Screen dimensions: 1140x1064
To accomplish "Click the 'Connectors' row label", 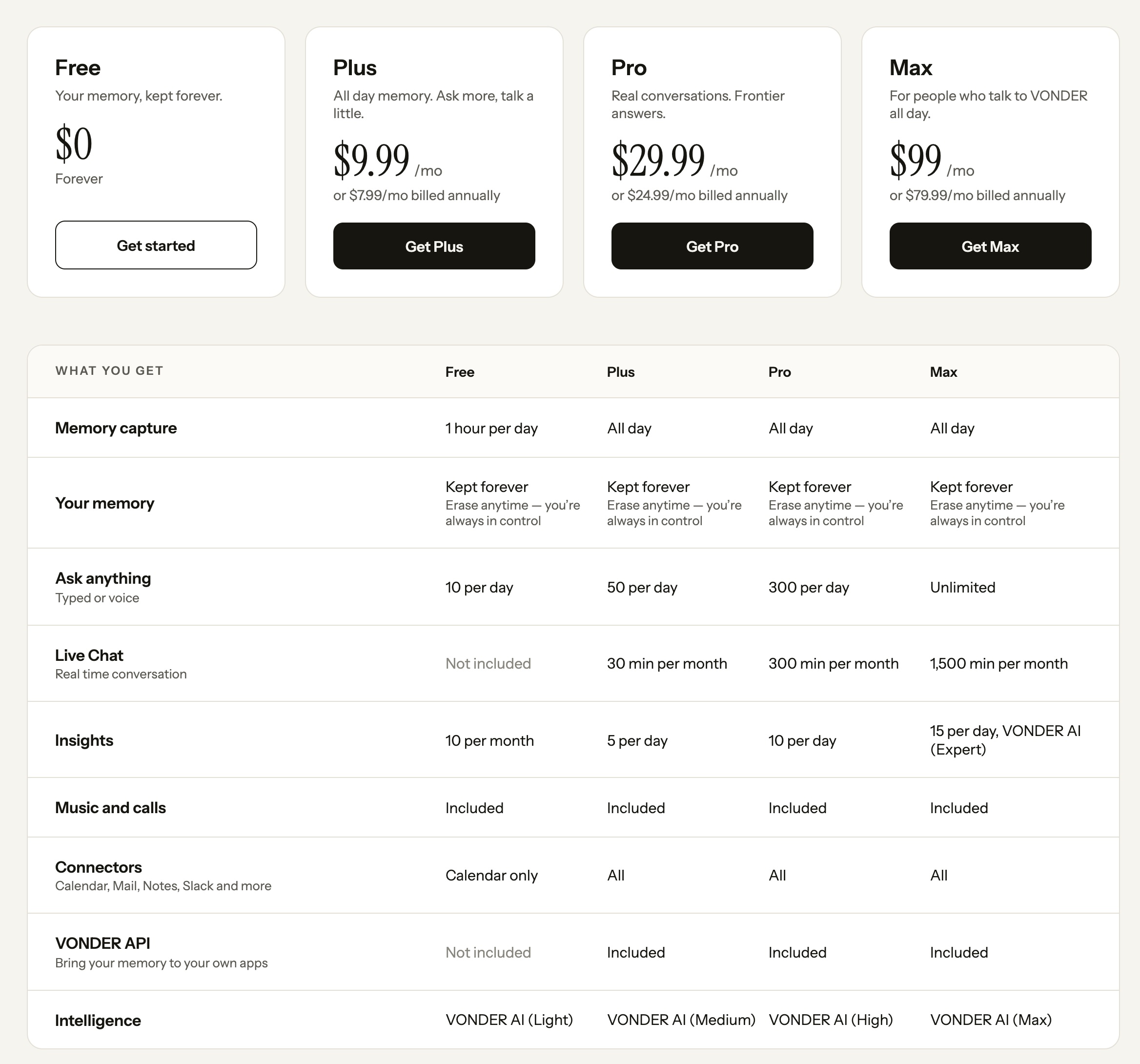I will coord(99,867).
